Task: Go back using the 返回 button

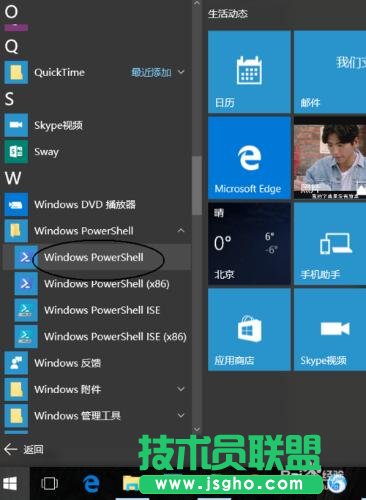Action: 24,449
